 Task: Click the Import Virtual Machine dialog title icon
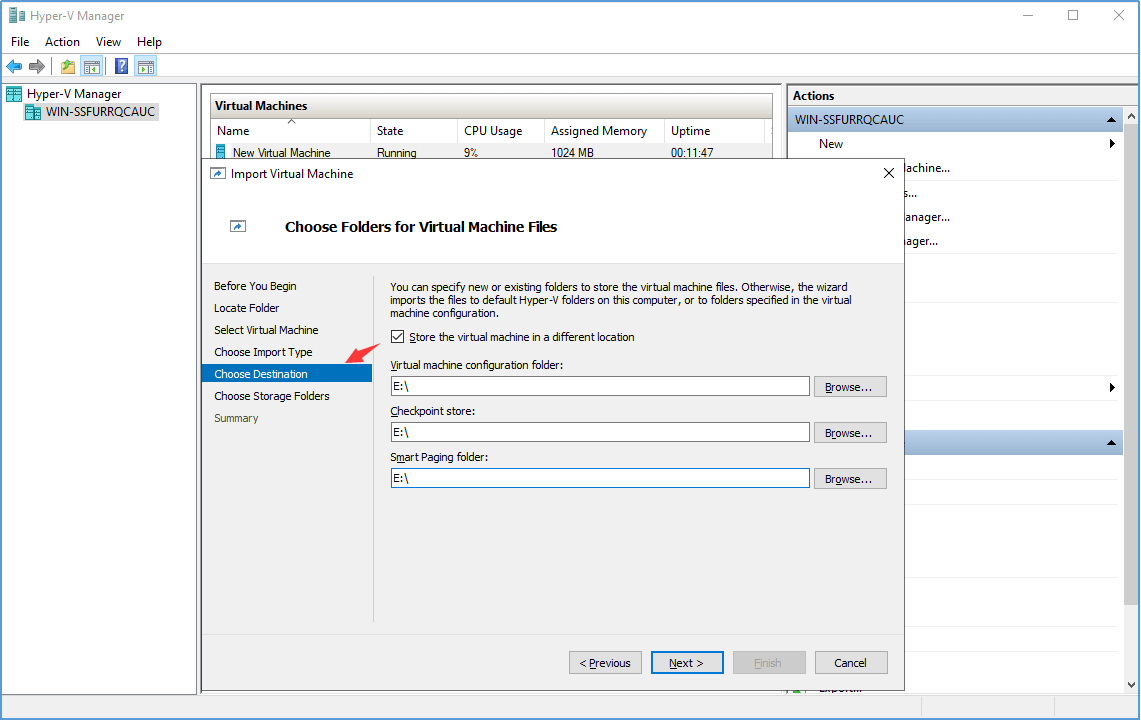[218, 173]
